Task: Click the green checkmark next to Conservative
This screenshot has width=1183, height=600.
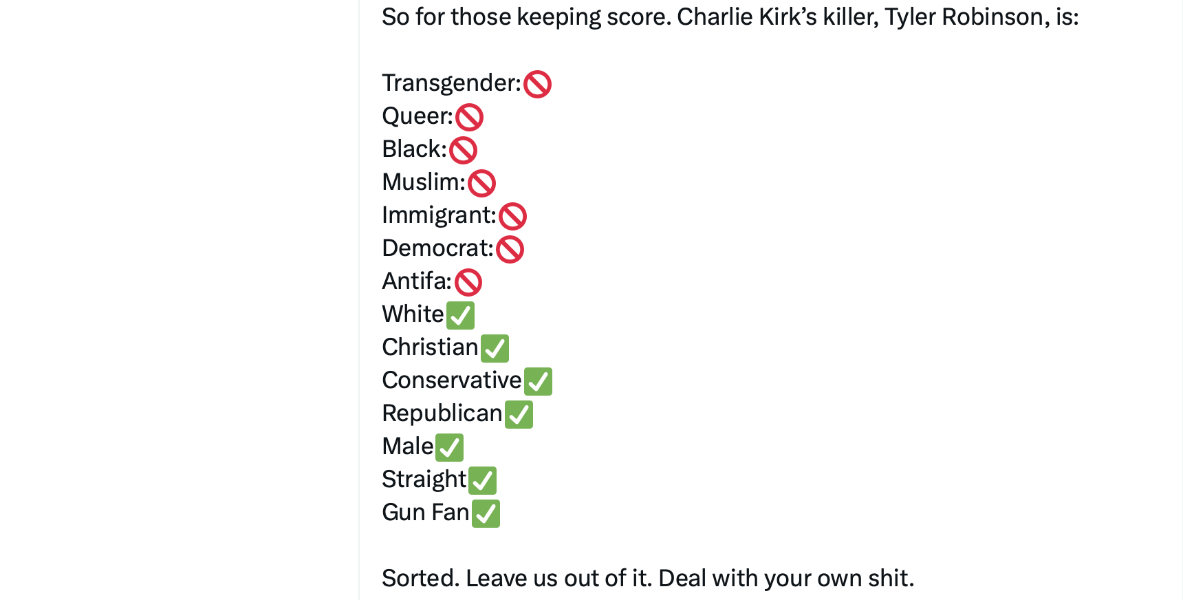Action: tap(538, 381)
